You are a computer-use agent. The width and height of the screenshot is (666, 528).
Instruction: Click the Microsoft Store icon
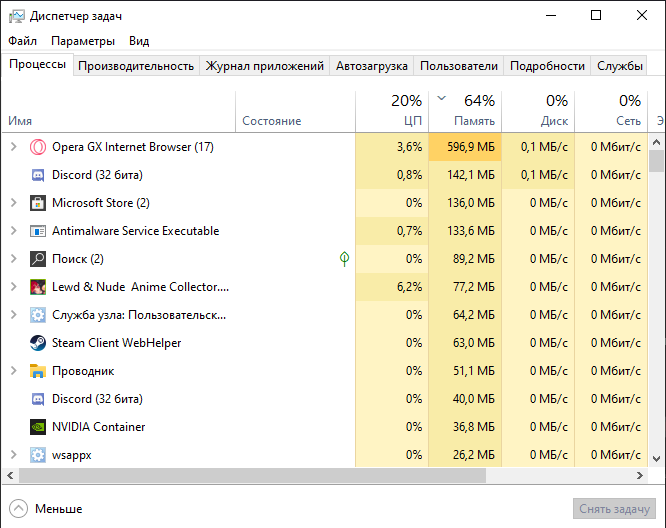38,203
